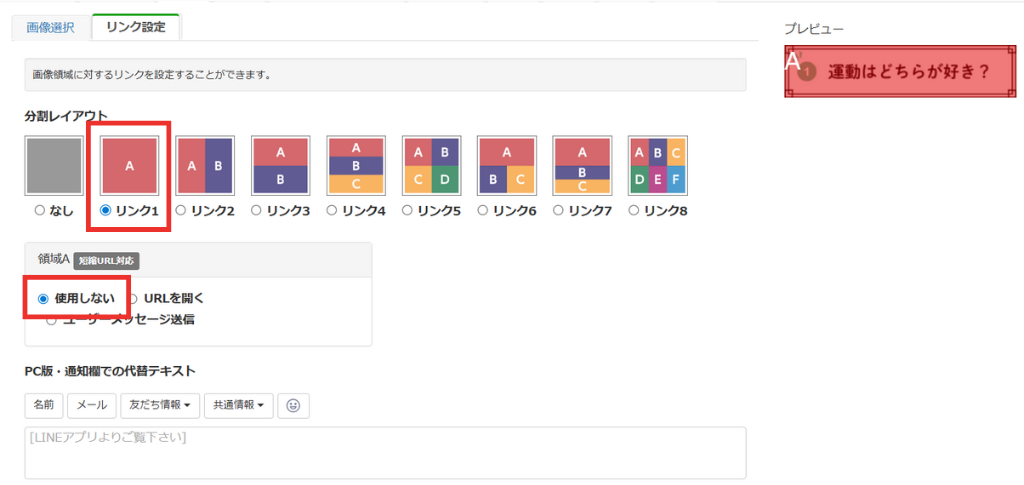Viewport: 1024px width, 485px height.
Task: Insert the 名前 placeholder button
Action: click(44, 405)
